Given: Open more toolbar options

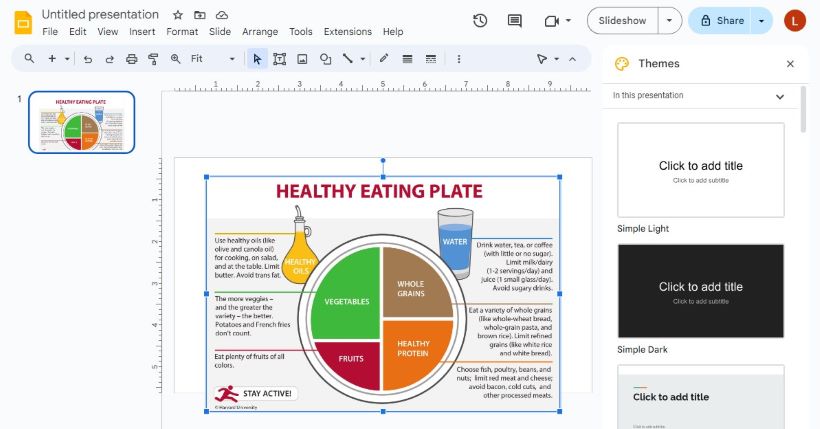Looking at the screenshot, I should pyautogui.click(x=459, y=59).
